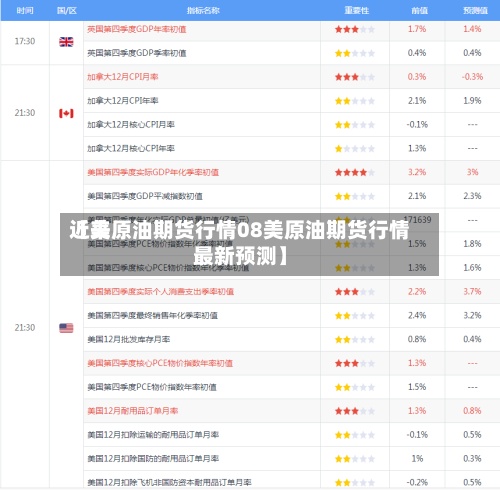Click previous value 3.2% for 美国实际GDP年化季率
The image size is (500, 490).
(417, 172)
